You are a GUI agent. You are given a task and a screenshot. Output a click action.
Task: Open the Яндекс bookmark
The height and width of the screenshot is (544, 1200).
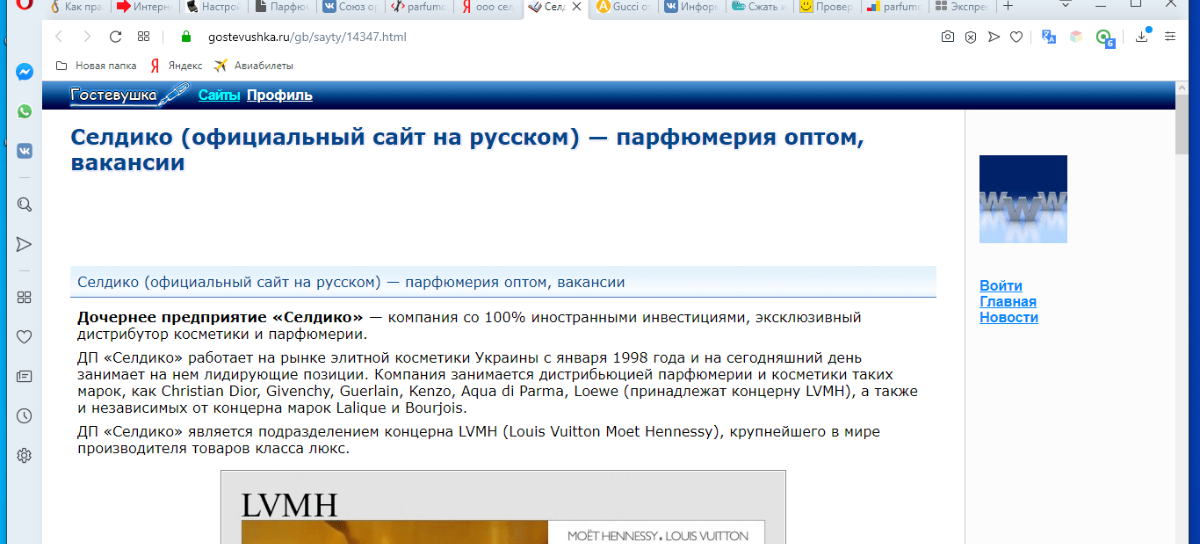[176, 66]
